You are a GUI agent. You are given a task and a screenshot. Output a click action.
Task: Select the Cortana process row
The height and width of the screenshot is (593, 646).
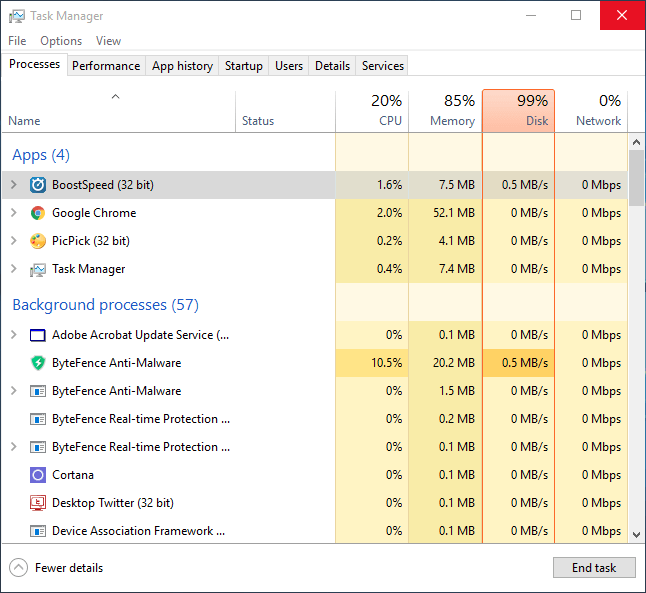tap(315, 475)
